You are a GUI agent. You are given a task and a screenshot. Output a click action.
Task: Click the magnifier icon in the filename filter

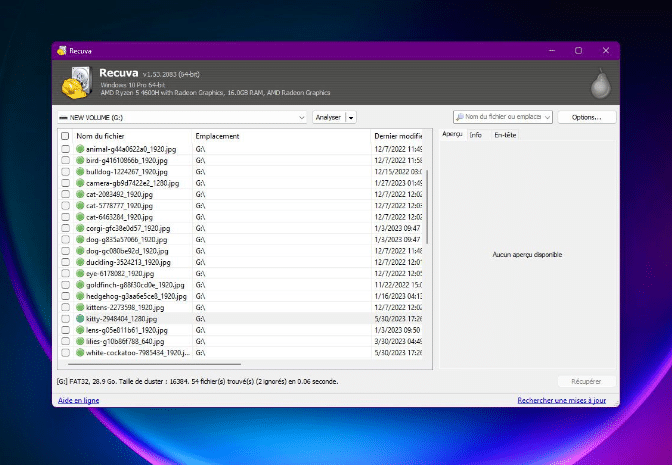point(459,117)
